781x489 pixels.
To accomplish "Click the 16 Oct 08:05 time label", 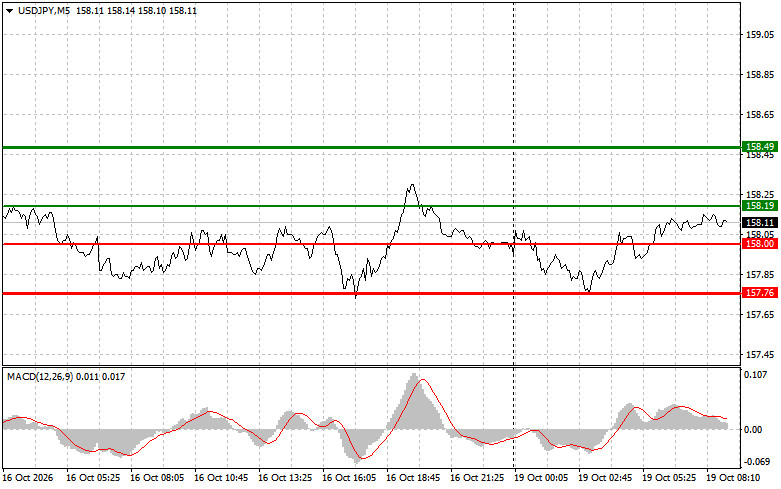I will click(157, 478).
